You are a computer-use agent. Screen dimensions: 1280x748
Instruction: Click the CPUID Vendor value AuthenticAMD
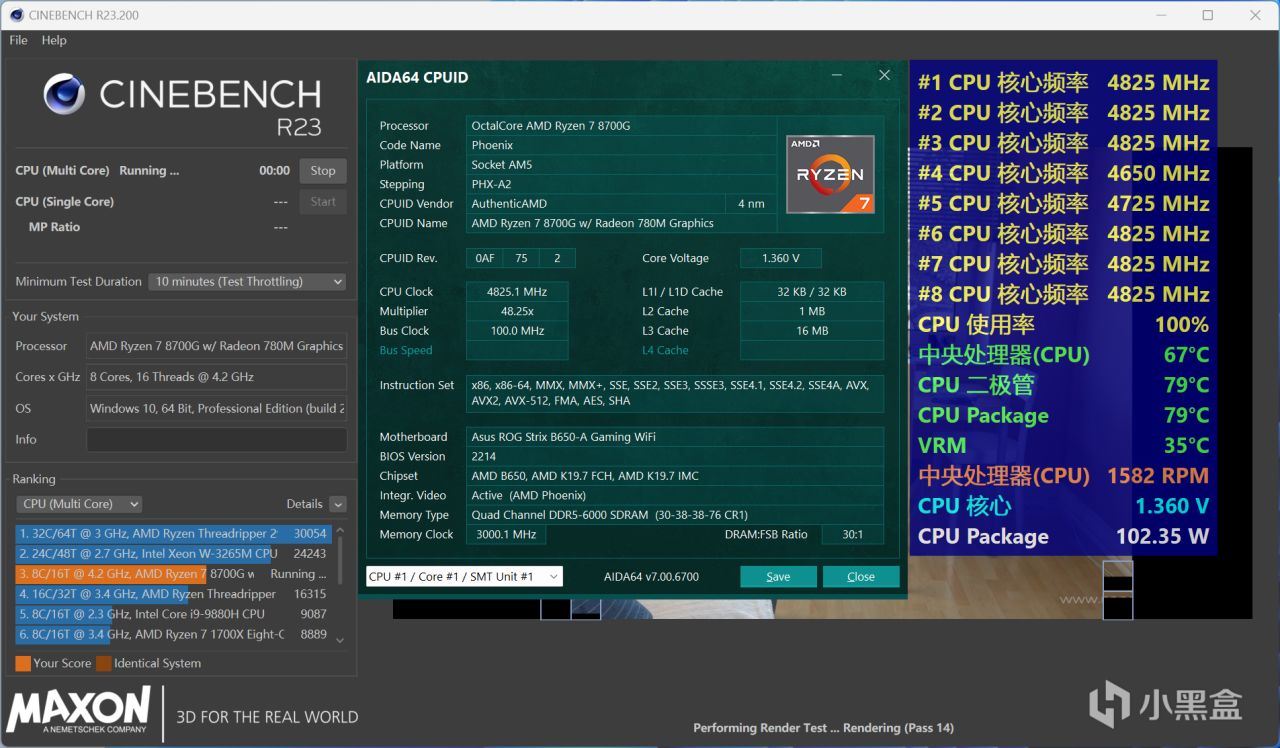click(x=596, y=204)
